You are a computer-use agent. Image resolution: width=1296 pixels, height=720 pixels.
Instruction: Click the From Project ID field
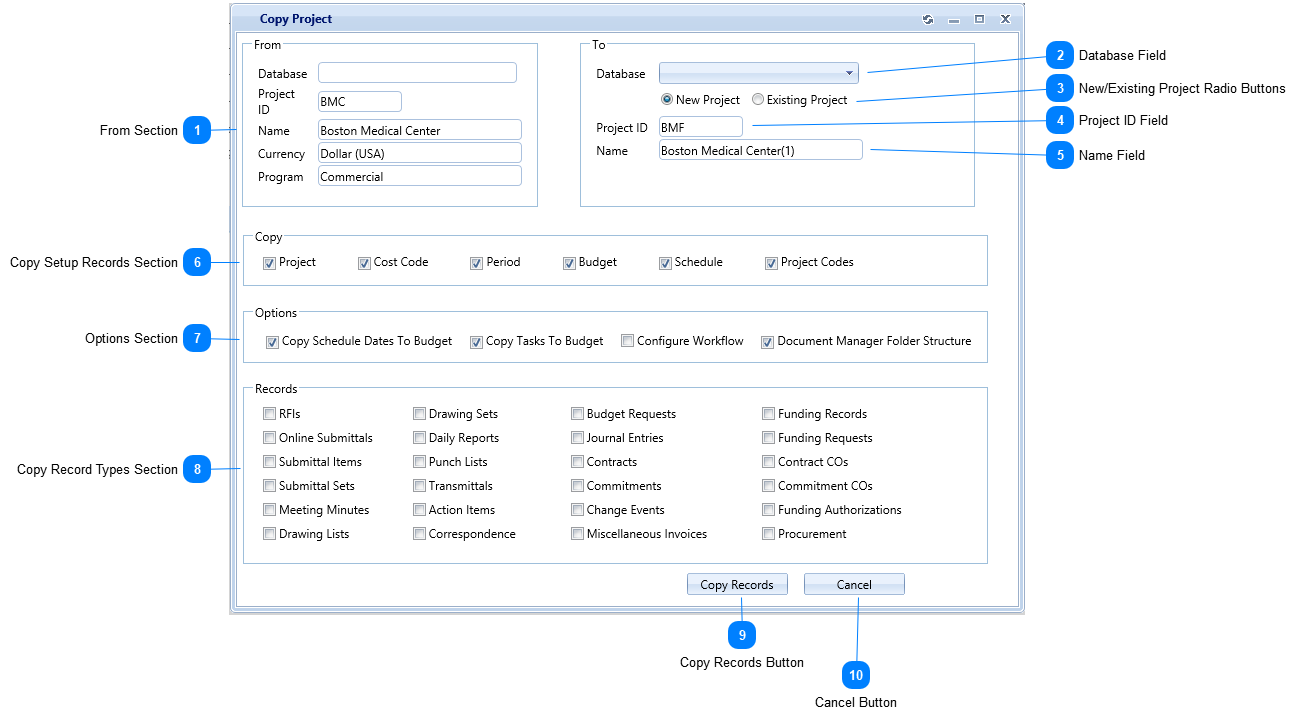360,102
